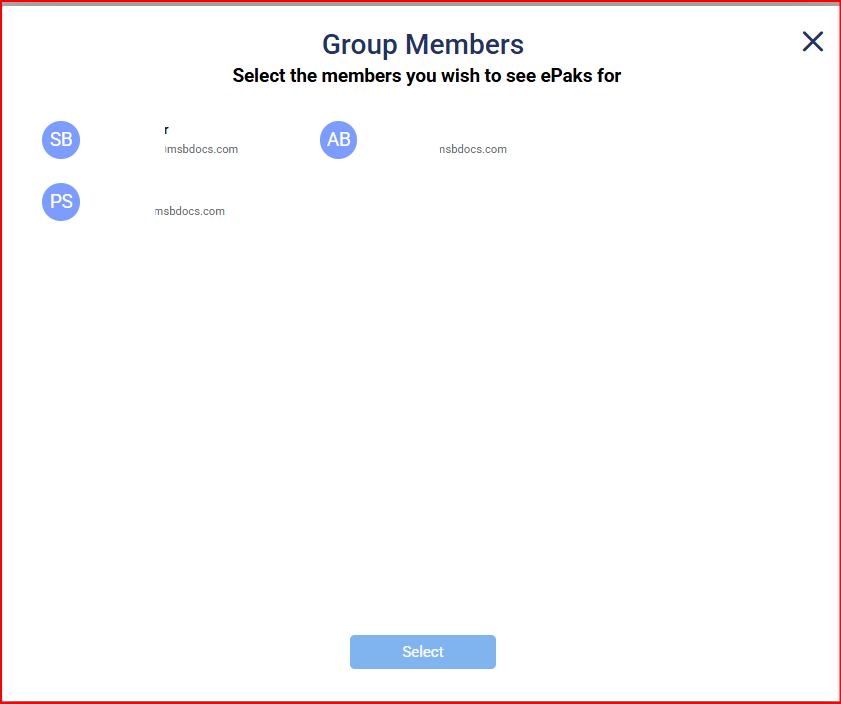Click the email address beside SB avatar
The height and width of the screenshot is (704, 841).
tap(200, 150)
